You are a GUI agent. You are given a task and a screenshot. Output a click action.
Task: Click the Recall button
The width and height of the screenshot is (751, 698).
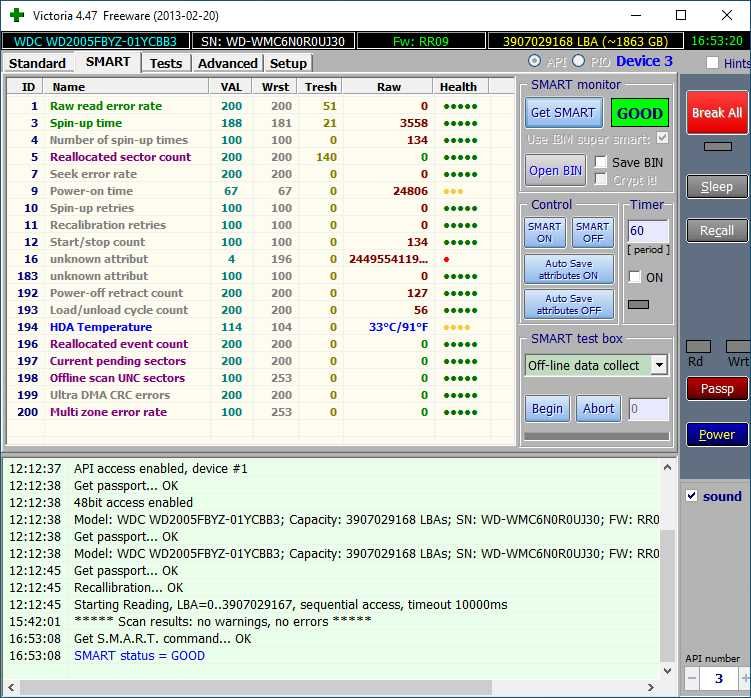[x=717, y=230]
